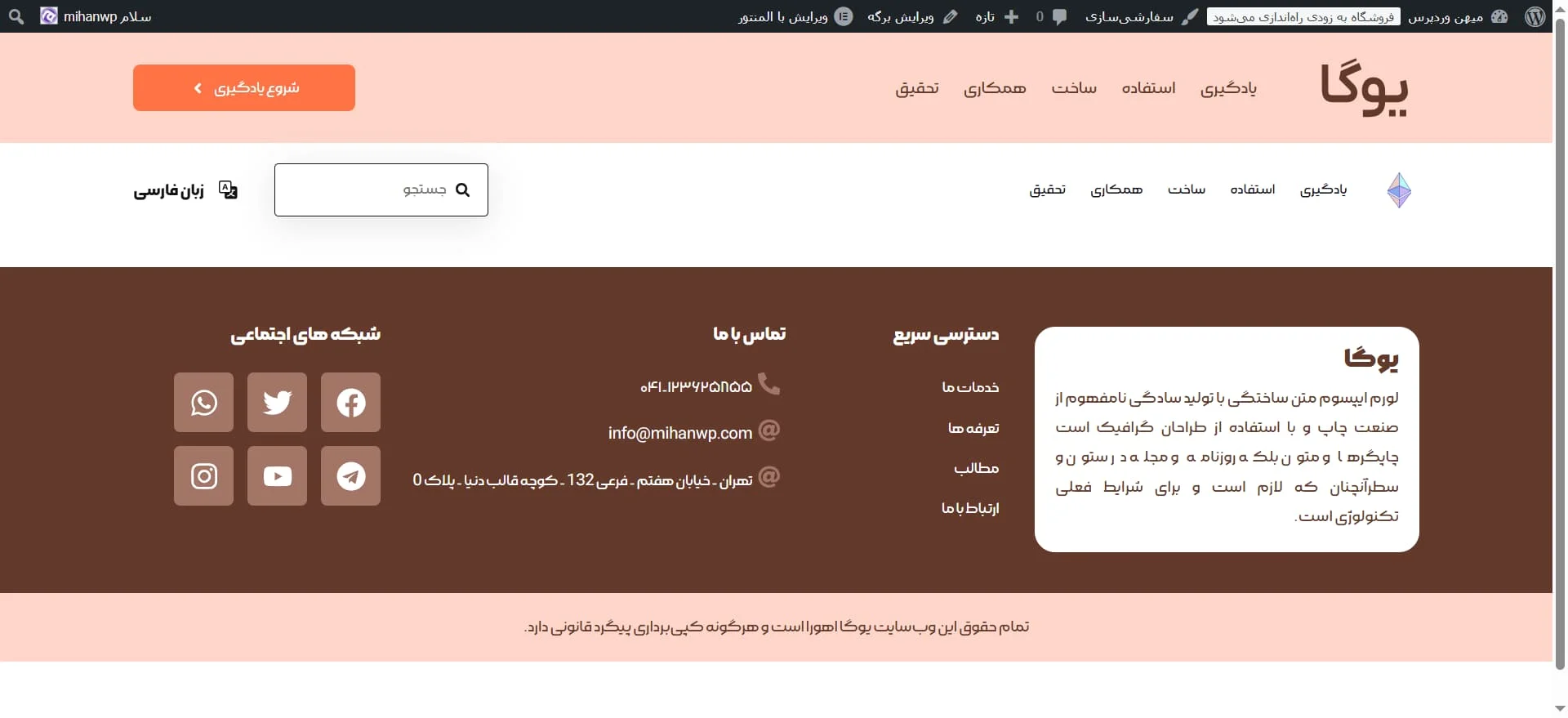Open the خدمات ما quick access link
Viewport: 1568px width, 718px height.
click(x=970, y=387)
